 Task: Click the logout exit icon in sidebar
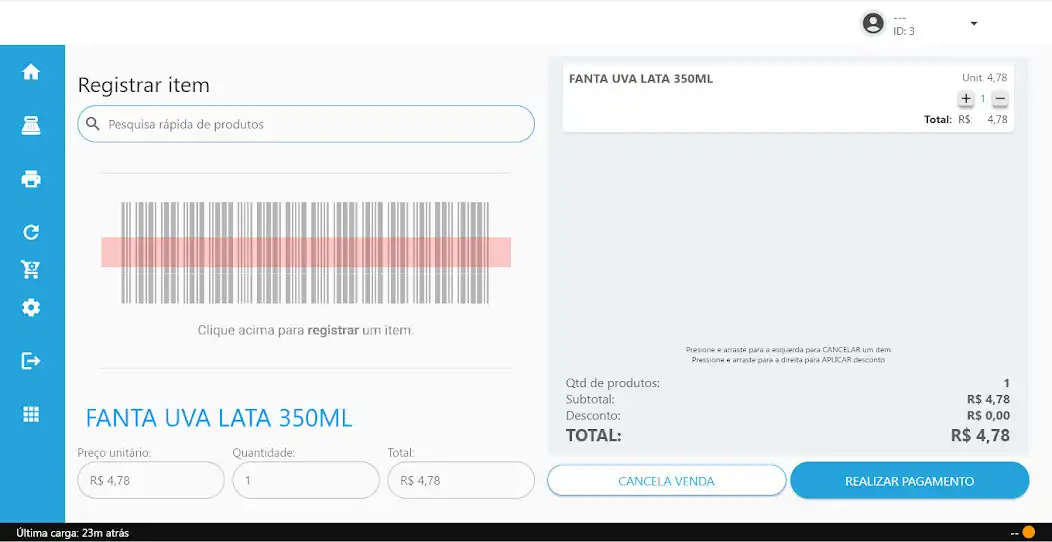pos(31,361)
